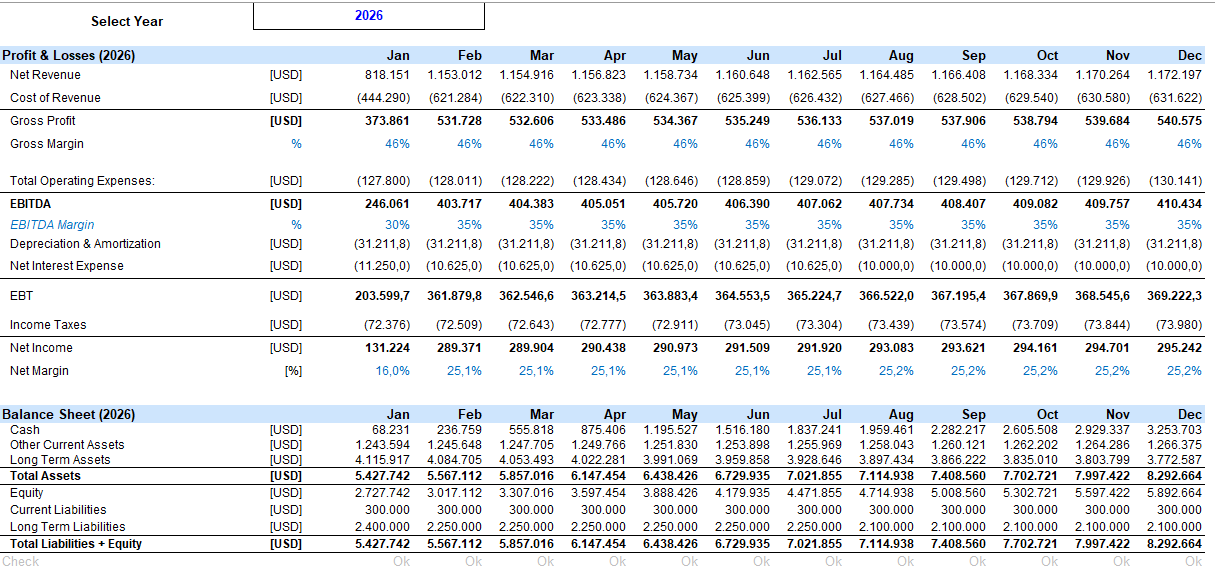This screenshot has height=574, width=1215.
Task: Select the EBITDA Margin row label
Action: tap(52, 225)
